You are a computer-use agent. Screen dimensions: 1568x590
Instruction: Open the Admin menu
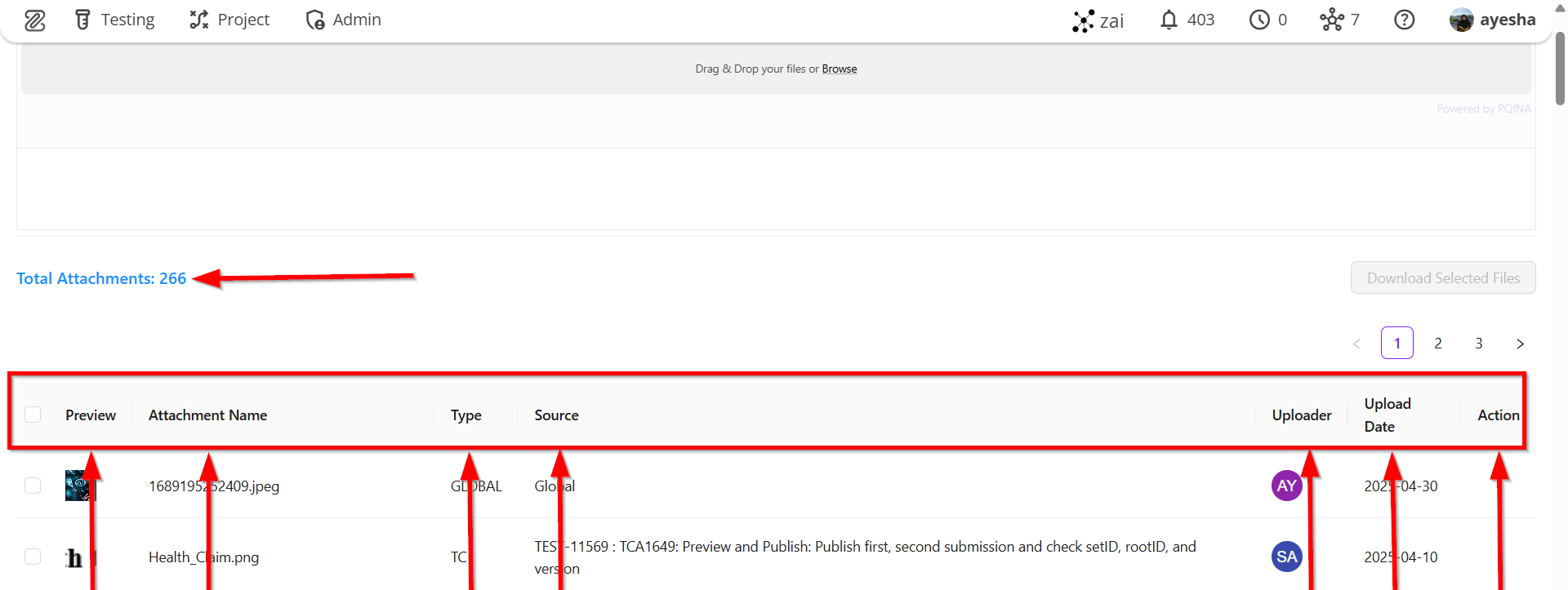[343, 20]
